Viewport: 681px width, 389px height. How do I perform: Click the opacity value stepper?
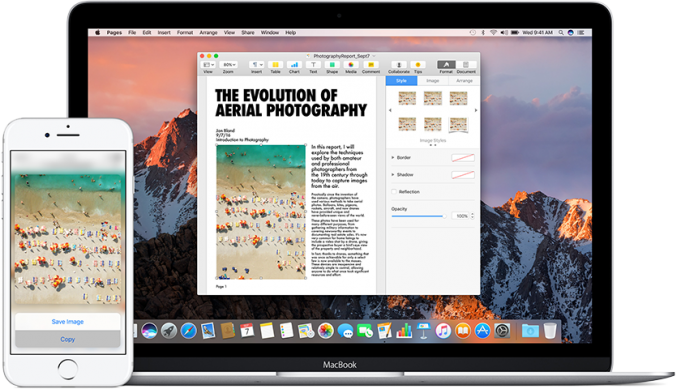coord(473,216)
